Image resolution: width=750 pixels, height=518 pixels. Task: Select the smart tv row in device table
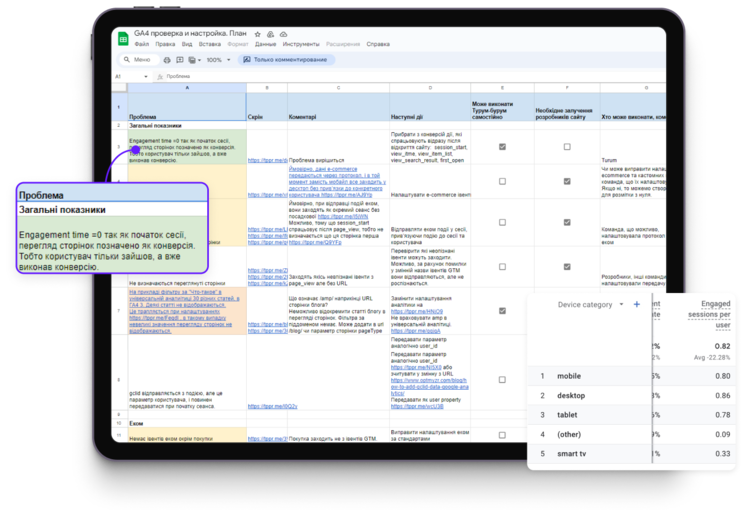pos(631,453)
